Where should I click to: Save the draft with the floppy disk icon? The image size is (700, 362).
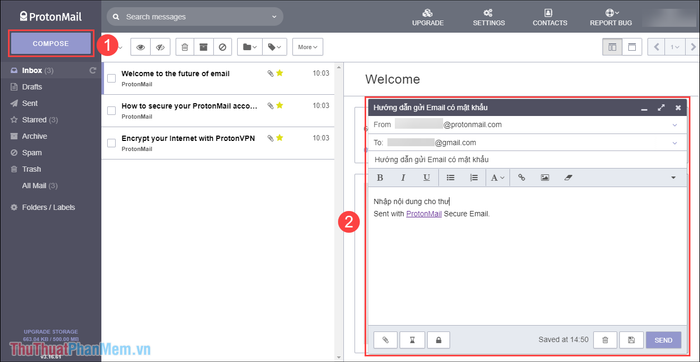[631, 340]
